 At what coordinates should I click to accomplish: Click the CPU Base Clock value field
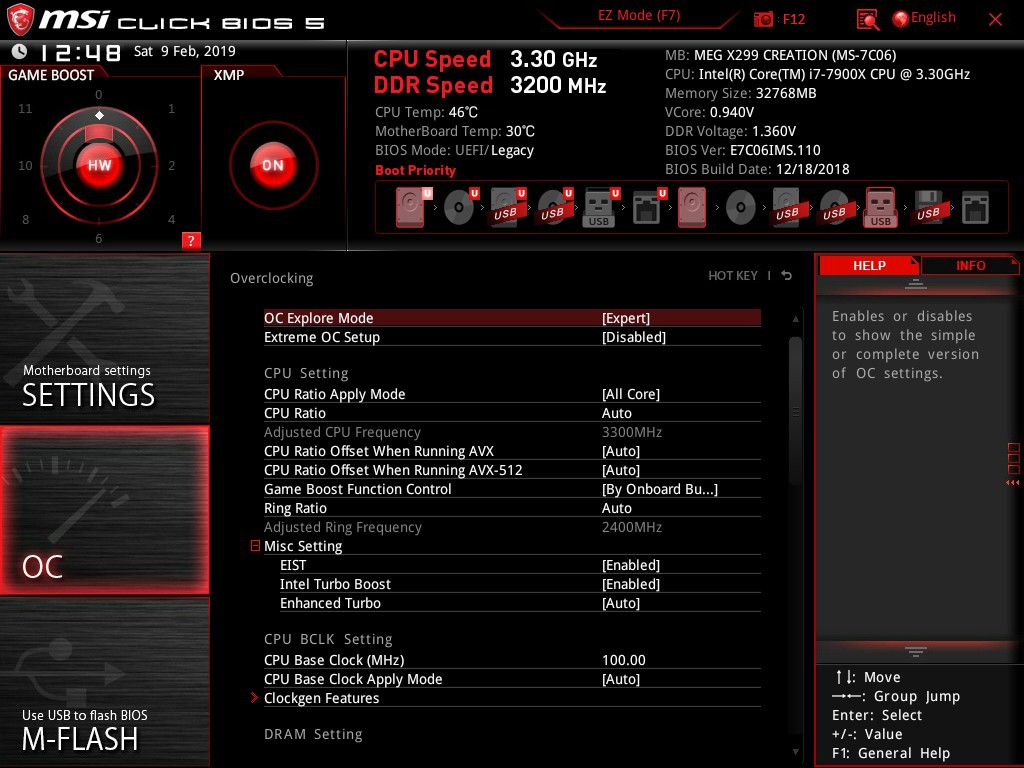(624, 660)
